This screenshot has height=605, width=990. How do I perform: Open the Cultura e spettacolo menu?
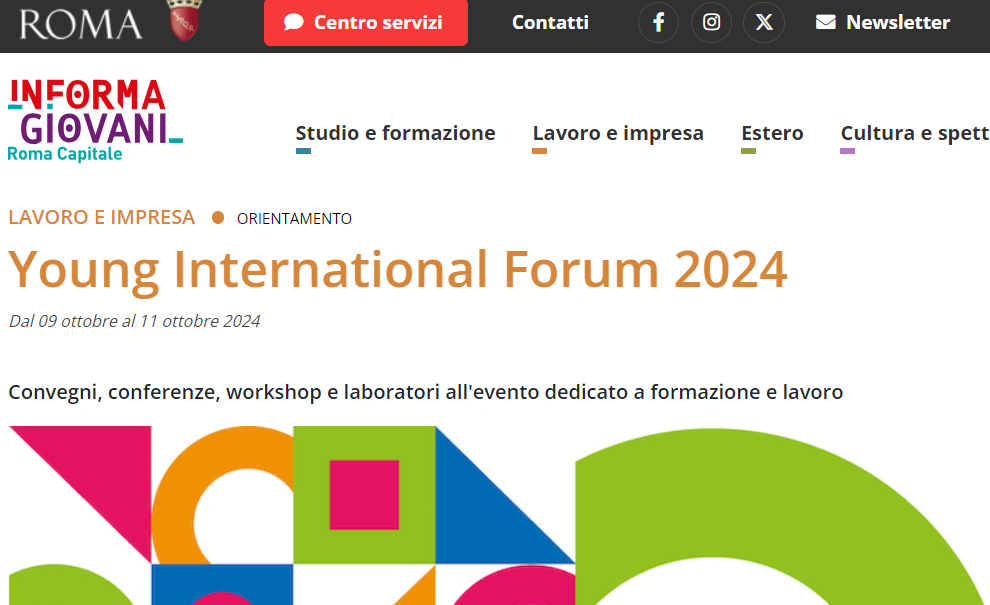915,133
